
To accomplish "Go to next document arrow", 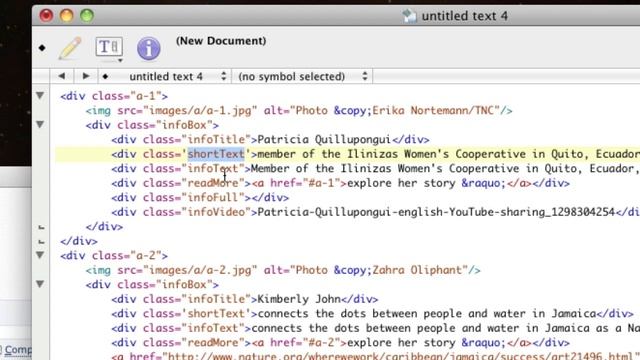I will coord(86,76).
